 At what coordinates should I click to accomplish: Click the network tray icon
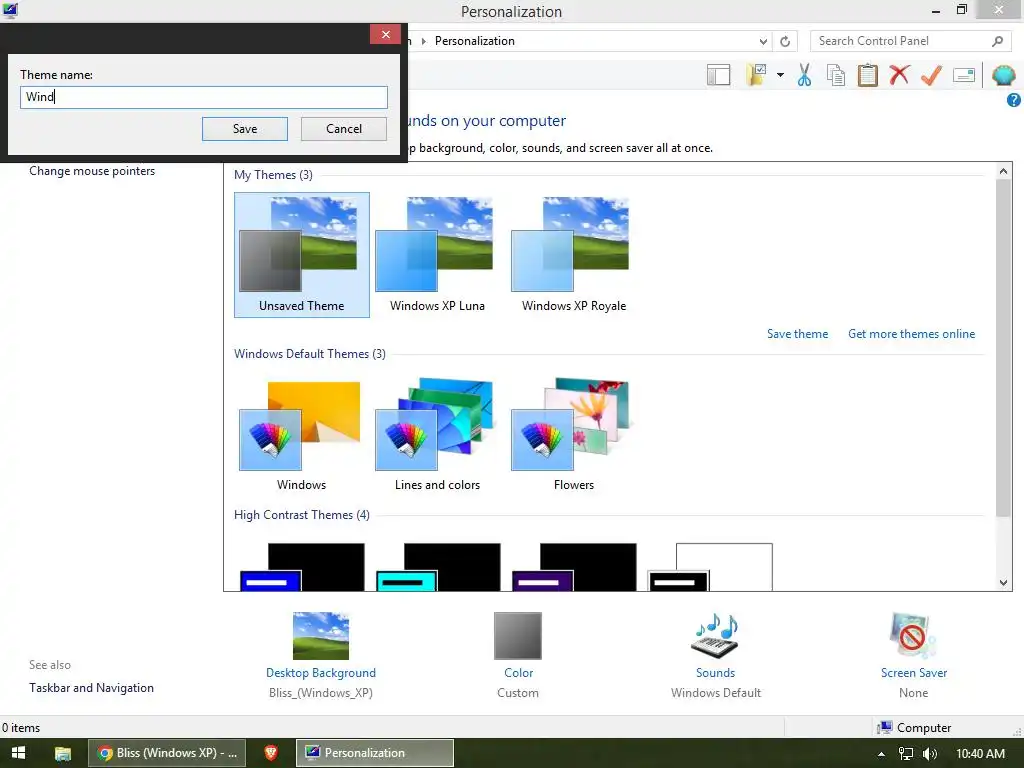(906, 754)
